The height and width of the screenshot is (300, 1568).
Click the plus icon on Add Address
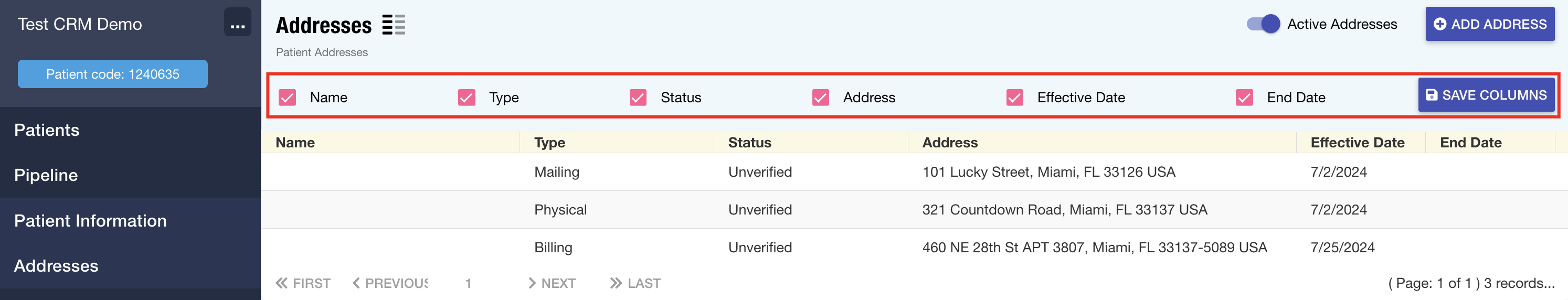pos(1439,24)
